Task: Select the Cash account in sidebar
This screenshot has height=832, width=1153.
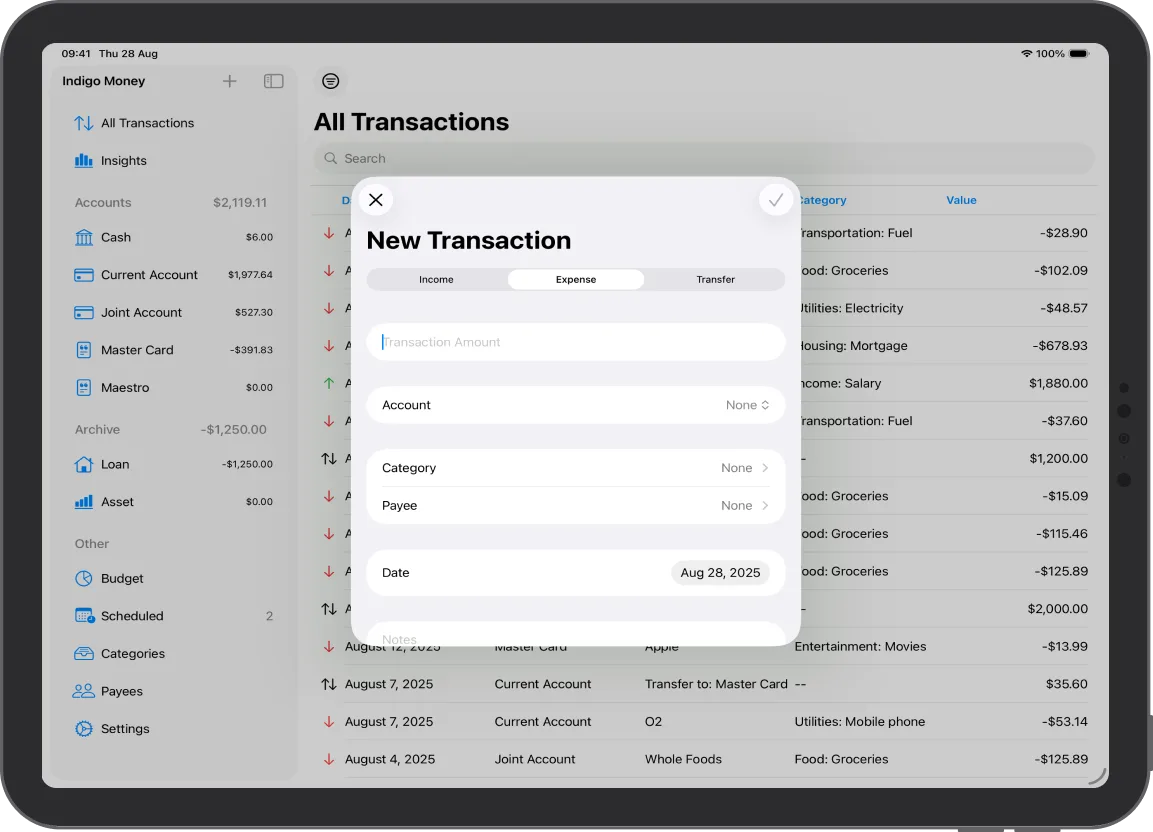Action: tap(116, 237)
